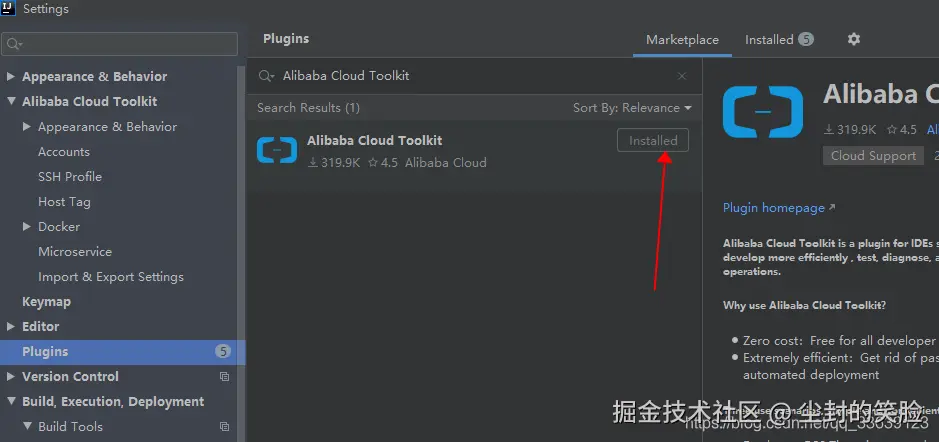Image resolution: width=939 pixels, height=442 pixels.
Task: Expand the Editor settings node
Action: 11,327
